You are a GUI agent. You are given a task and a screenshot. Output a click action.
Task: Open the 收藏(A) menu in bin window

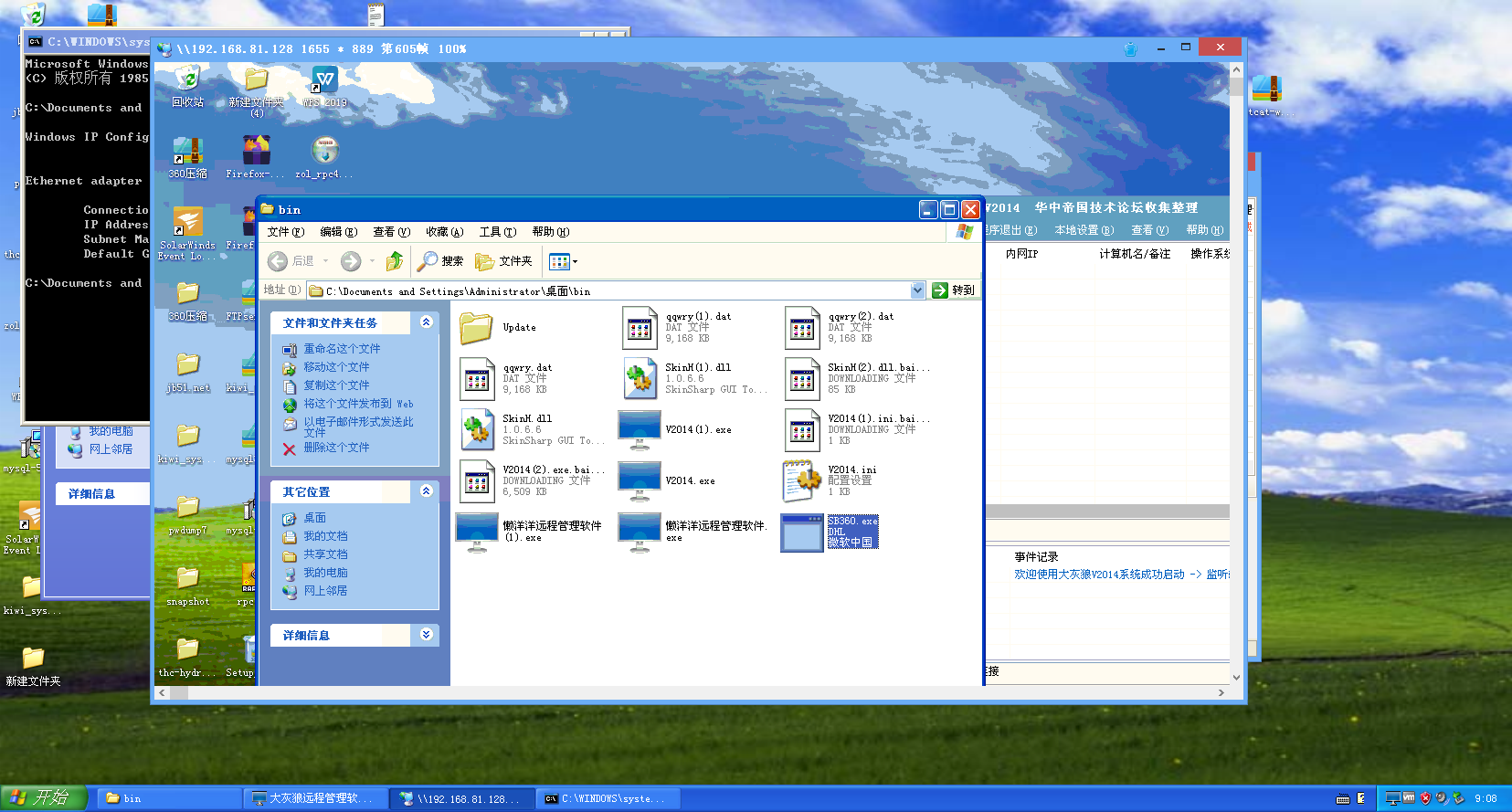click(x=445, y=232)
